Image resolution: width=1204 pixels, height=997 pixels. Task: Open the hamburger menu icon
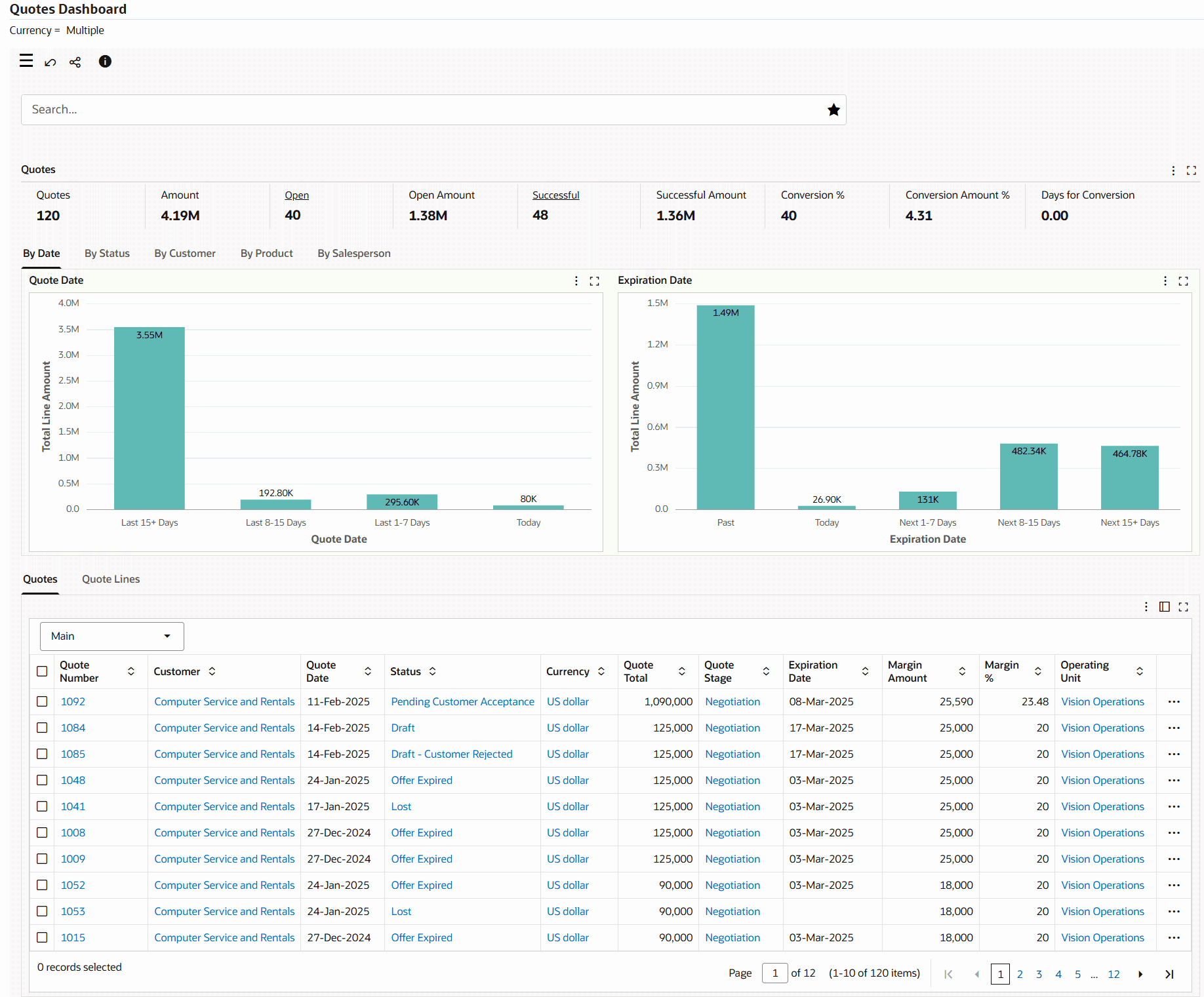pos(26,62)
